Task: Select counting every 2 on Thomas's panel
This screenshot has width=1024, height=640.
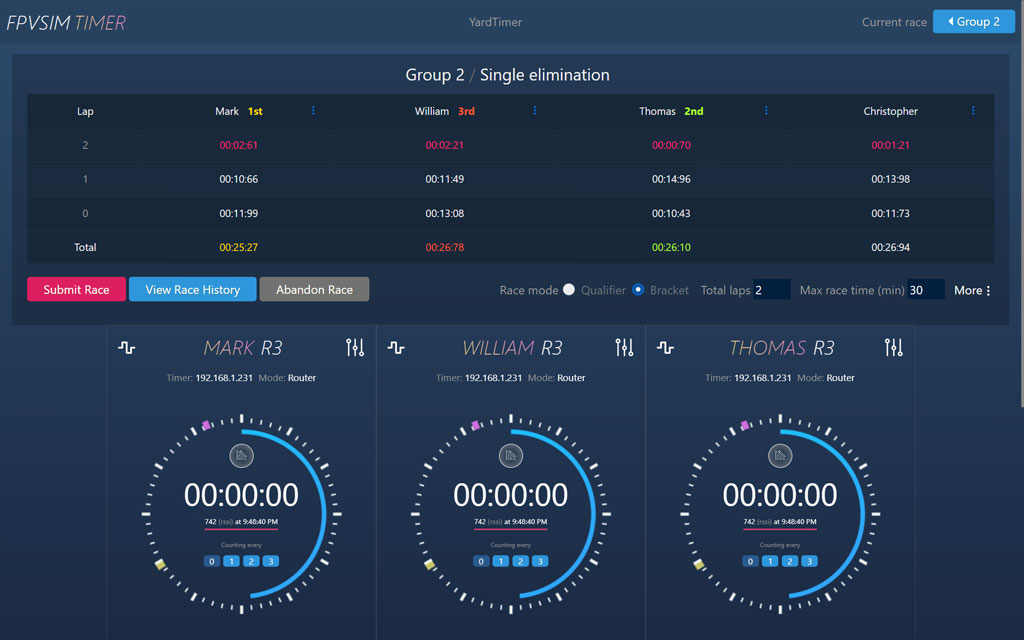Action: point(790,561)
